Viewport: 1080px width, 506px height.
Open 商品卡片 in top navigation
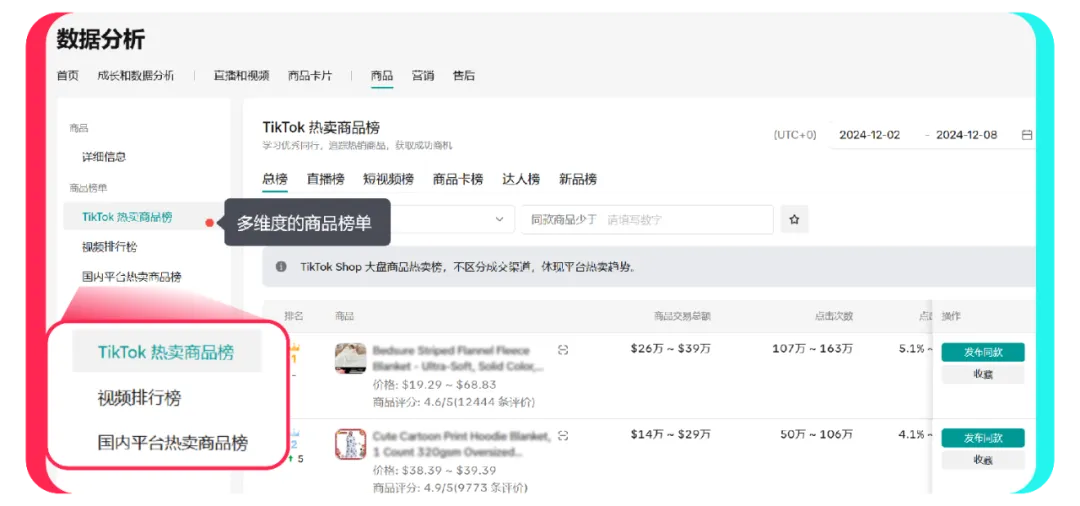310,76
